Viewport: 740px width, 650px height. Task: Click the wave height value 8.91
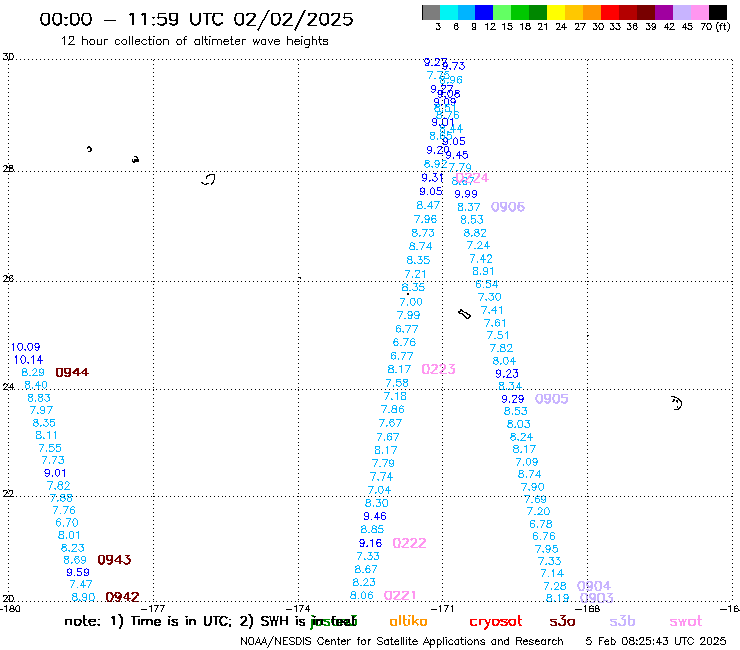click(x=483, y=271)
